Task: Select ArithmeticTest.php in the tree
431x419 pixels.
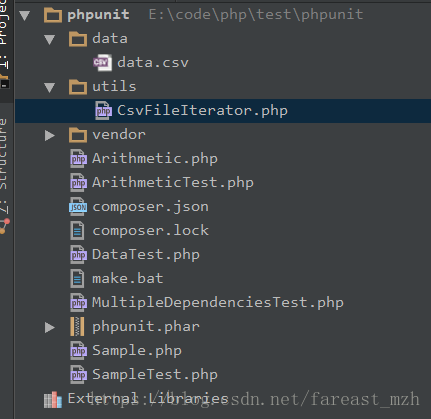Action: [173, 183]
